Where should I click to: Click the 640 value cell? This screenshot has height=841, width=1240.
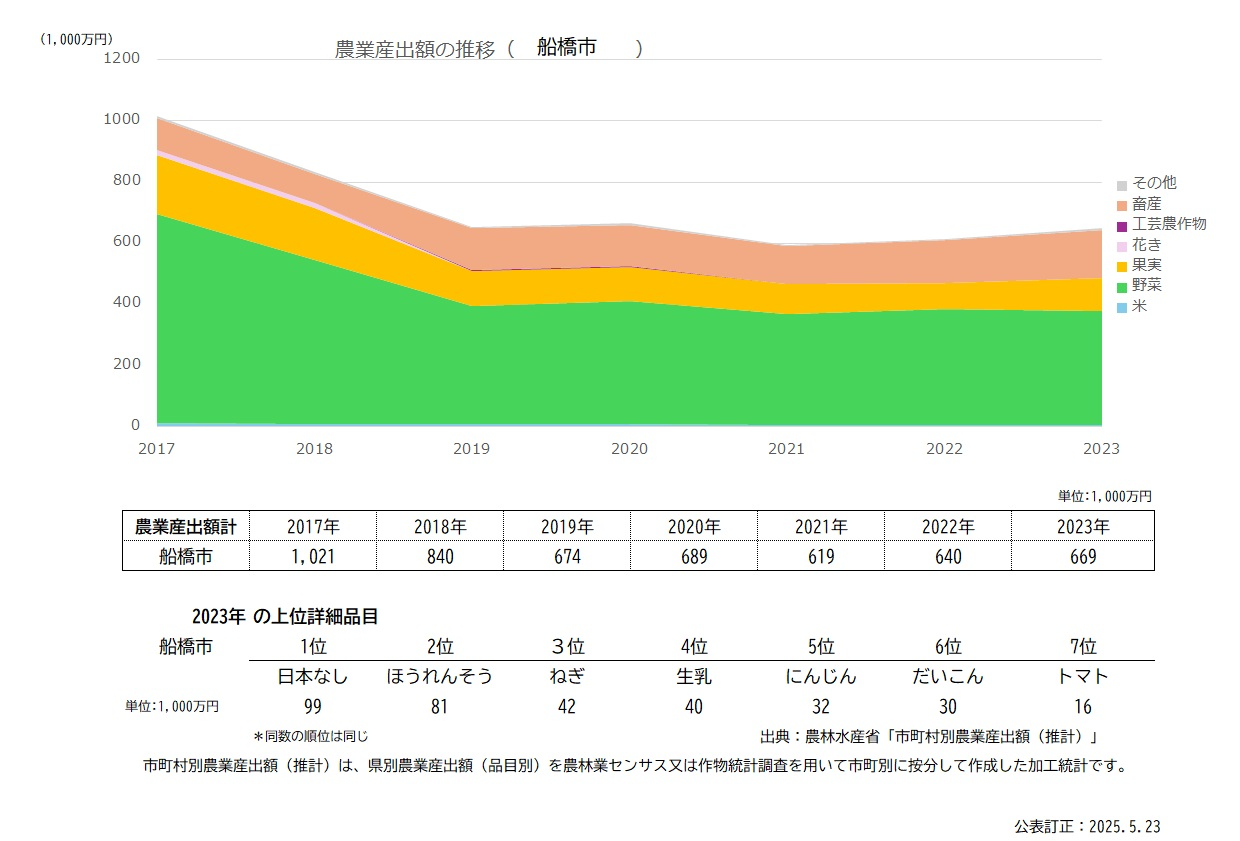pos(948,556)
